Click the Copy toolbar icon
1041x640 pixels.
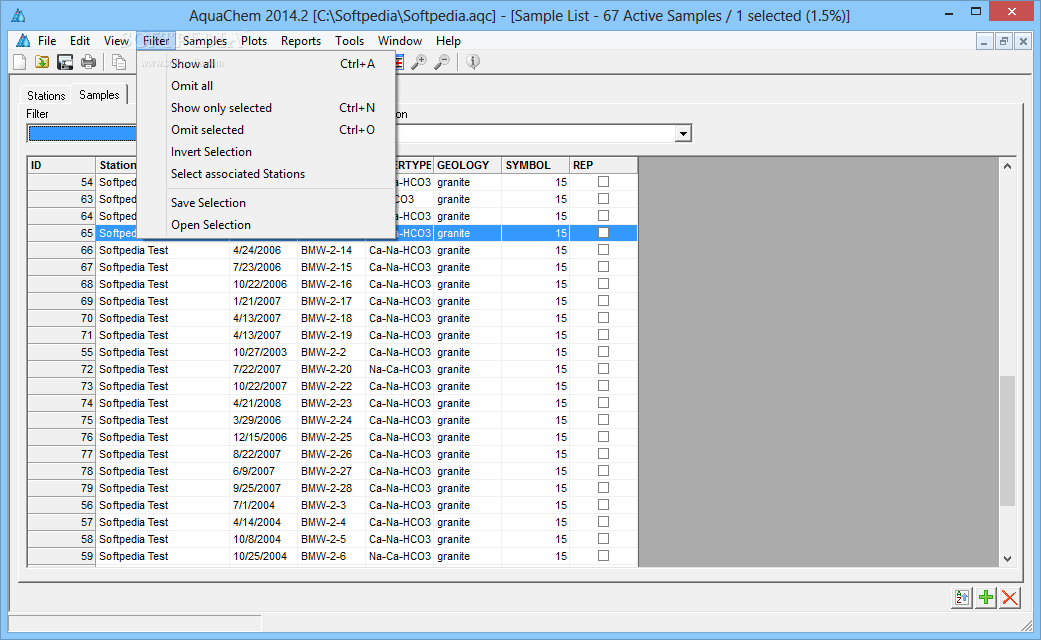pos(119,62)
